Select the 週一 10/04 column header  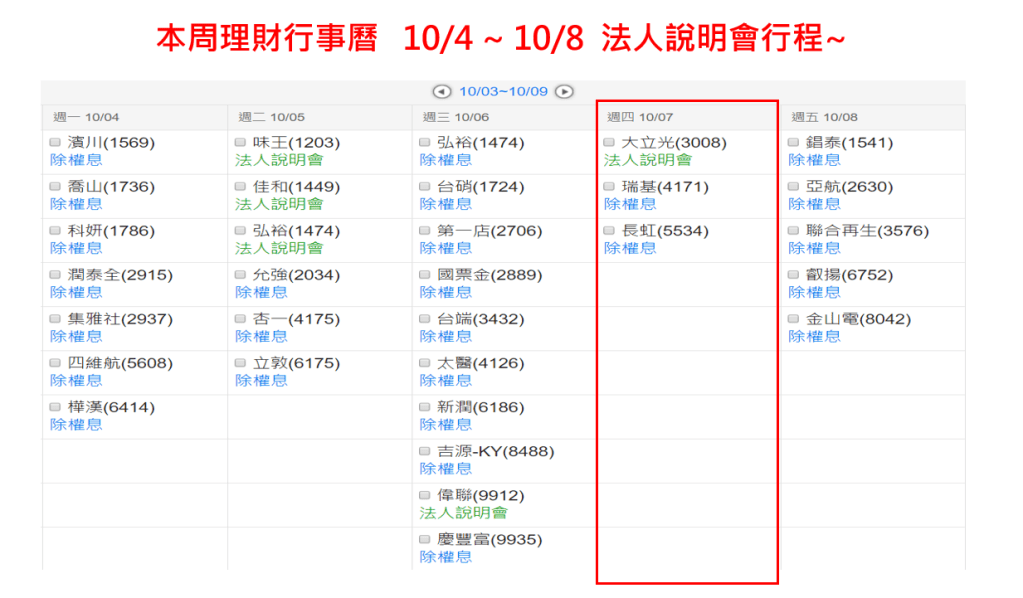[x=86, y=117]
